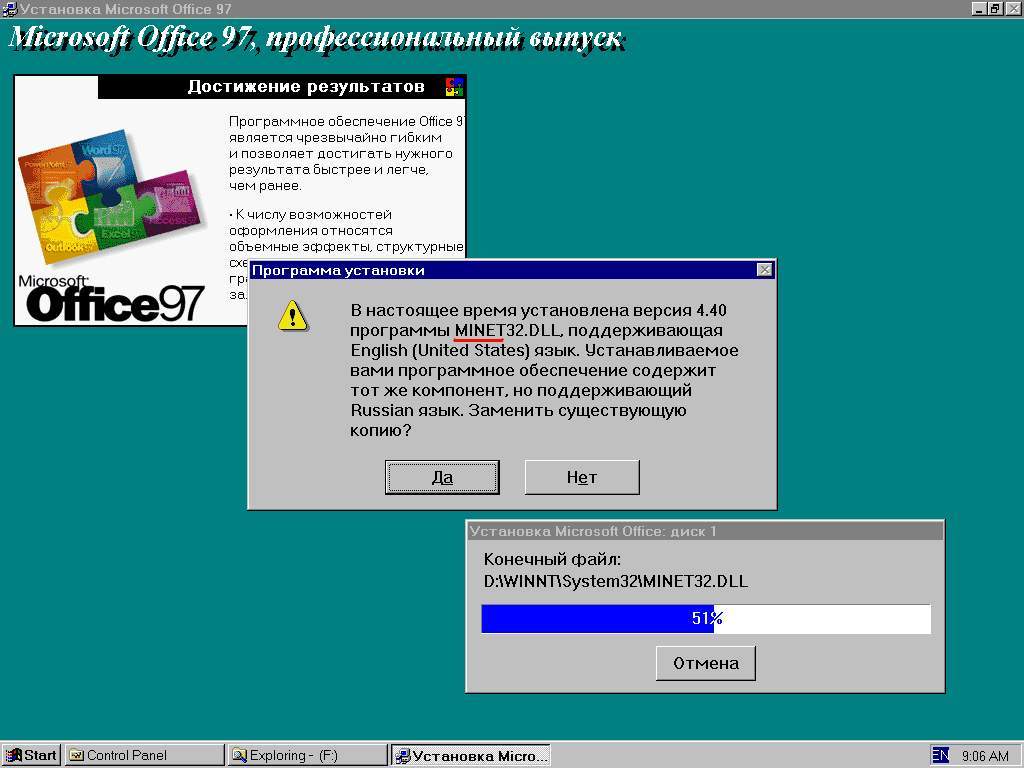Viewport: 1024px width, 768px height.
Task: Decline replacement with the Нет button
Action: pos(582,477)
